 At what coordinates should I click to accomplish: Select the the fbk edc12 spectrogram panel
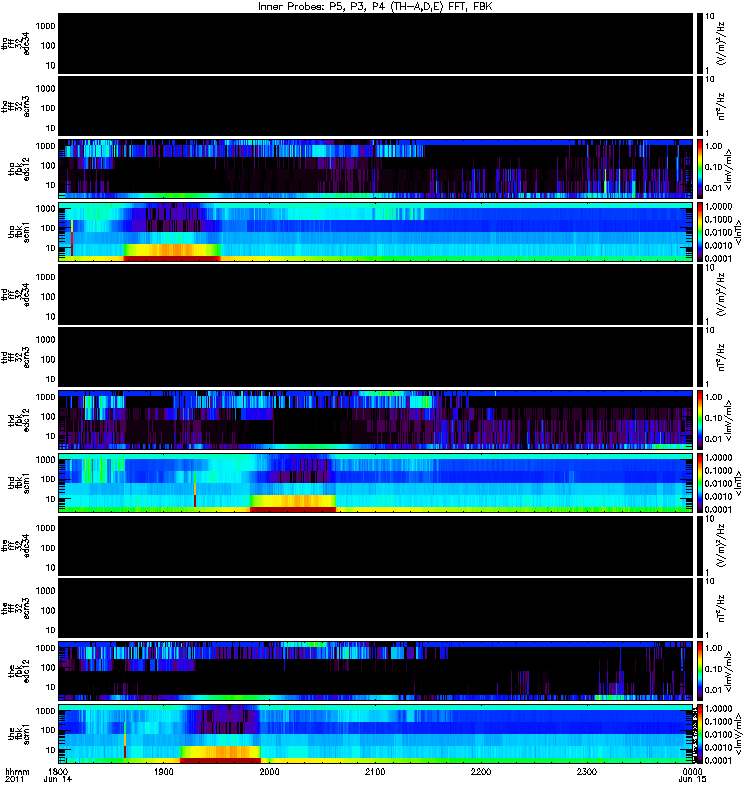376,671
